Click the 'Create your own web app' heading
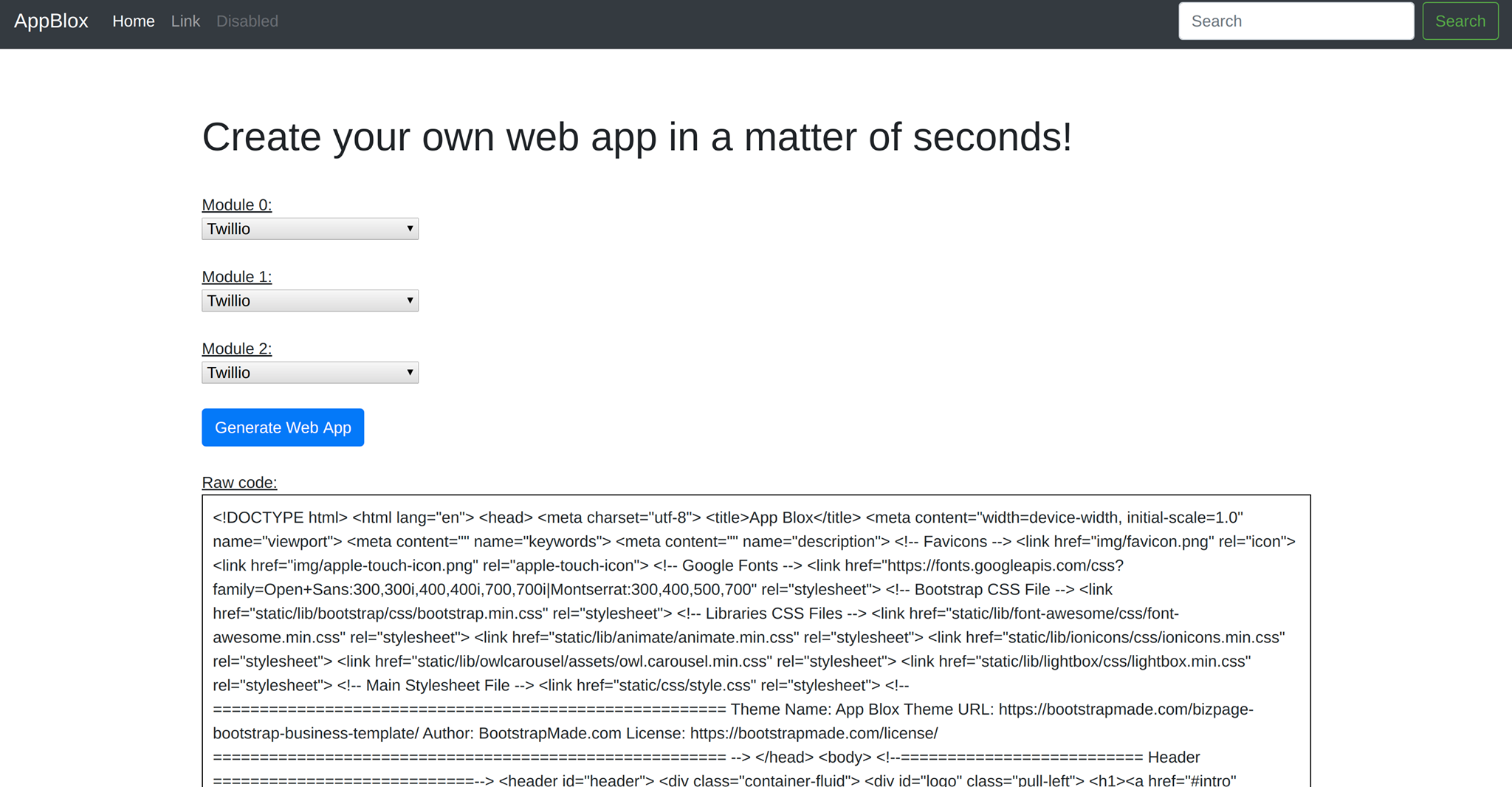This screenshot has width=1512, height=787. tap(636, 137)
